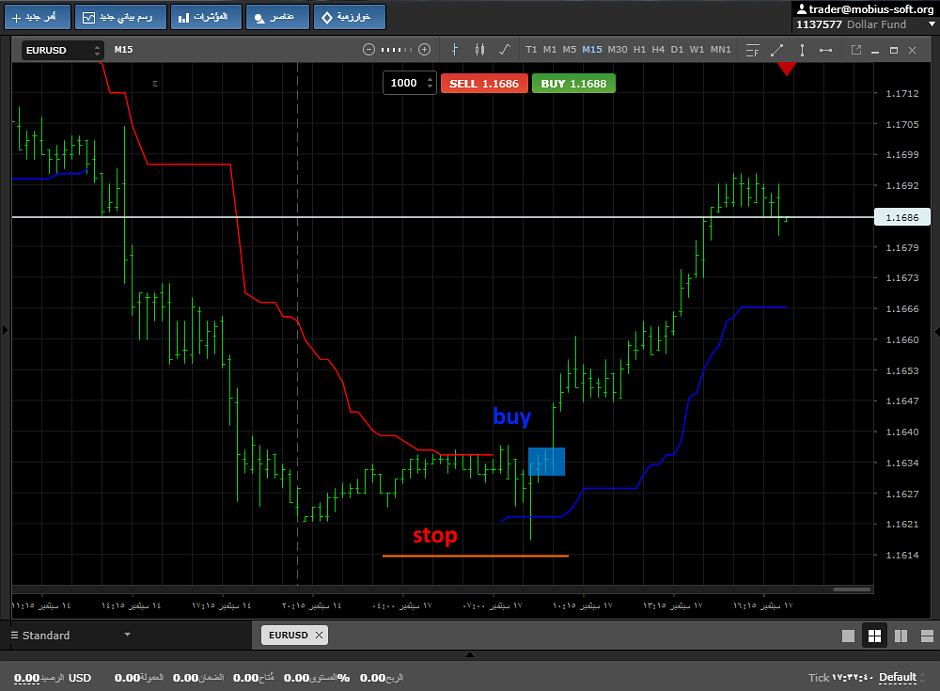Close the EURUSD chart tab
The width and height of the screenshot is (940, 691).
point(319,635)
